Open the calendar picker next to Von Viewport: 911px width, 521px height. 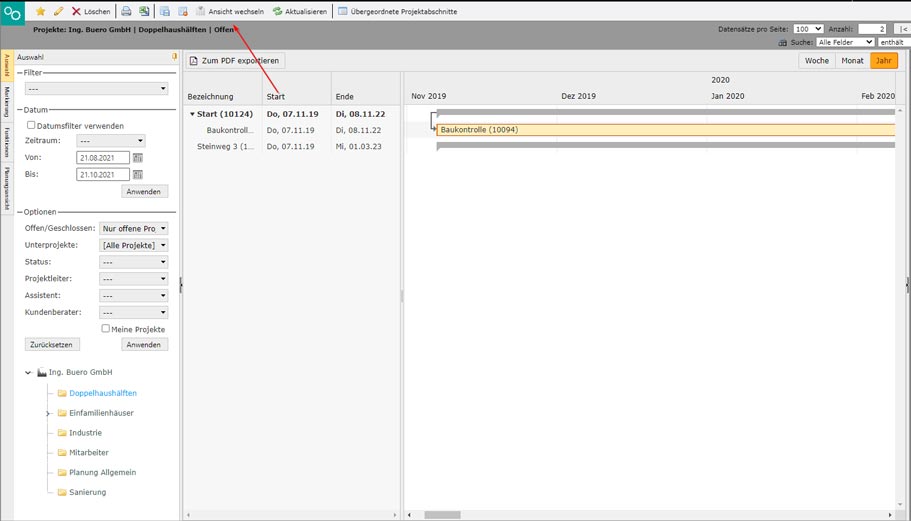pos(138,157)
